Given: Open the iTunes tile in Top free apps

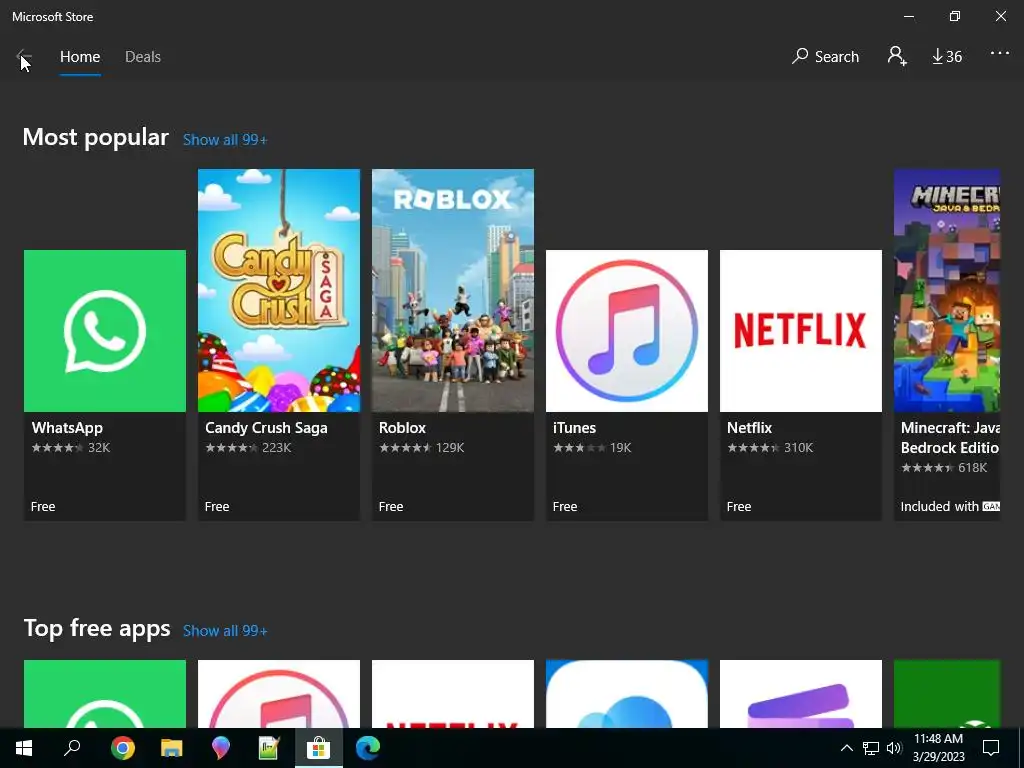Looking at the screenshot, I should pyautogui.click(x=279, y=694).
